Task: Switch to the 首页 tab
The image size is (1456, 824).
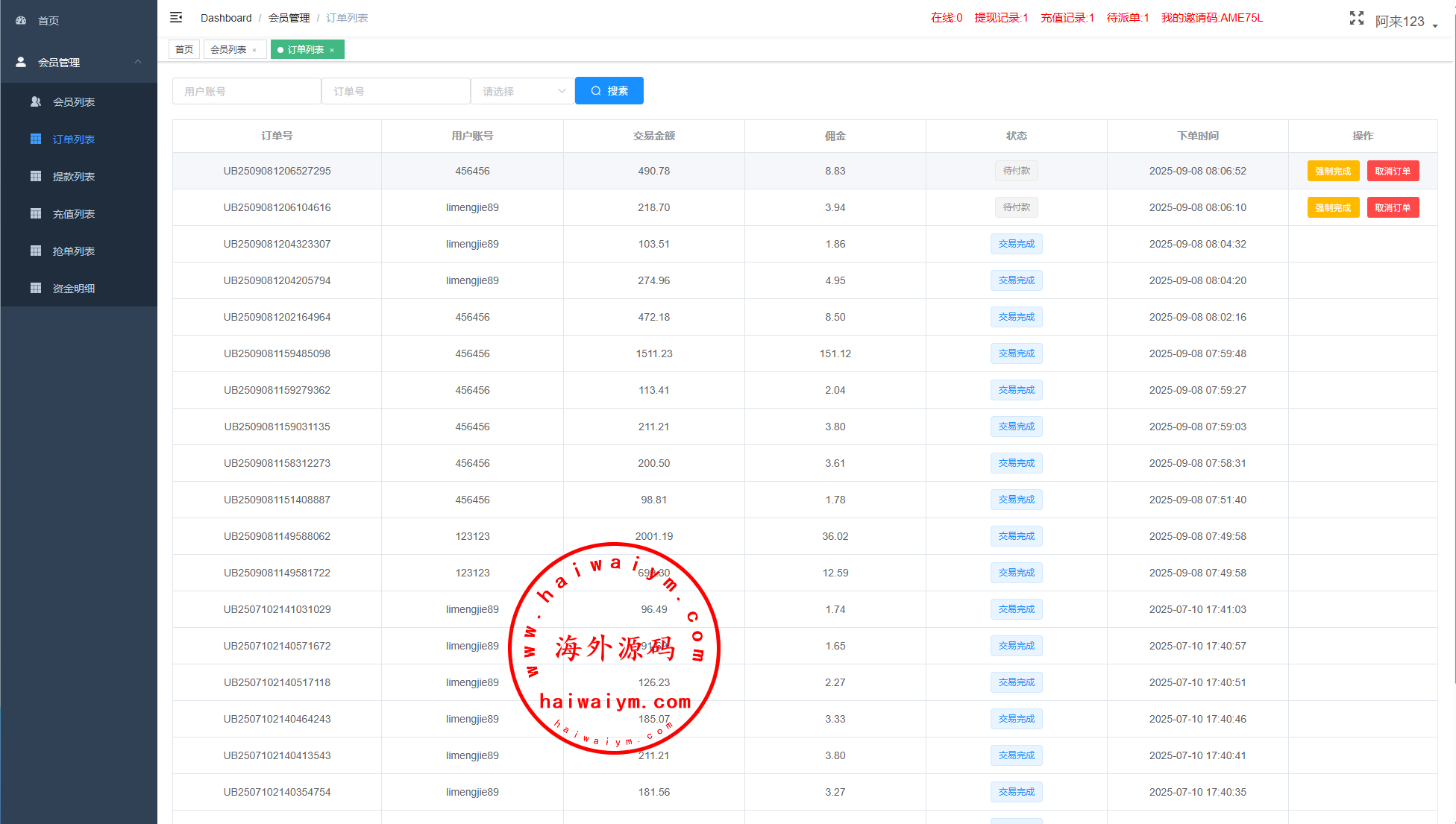Action: pyautogui.click(x=184, y=50)
